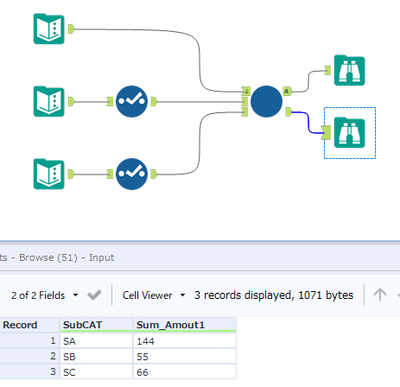Select the blue connection line to Browse
The height and width of the screenshot is (387, 400).
pos(307,123)
